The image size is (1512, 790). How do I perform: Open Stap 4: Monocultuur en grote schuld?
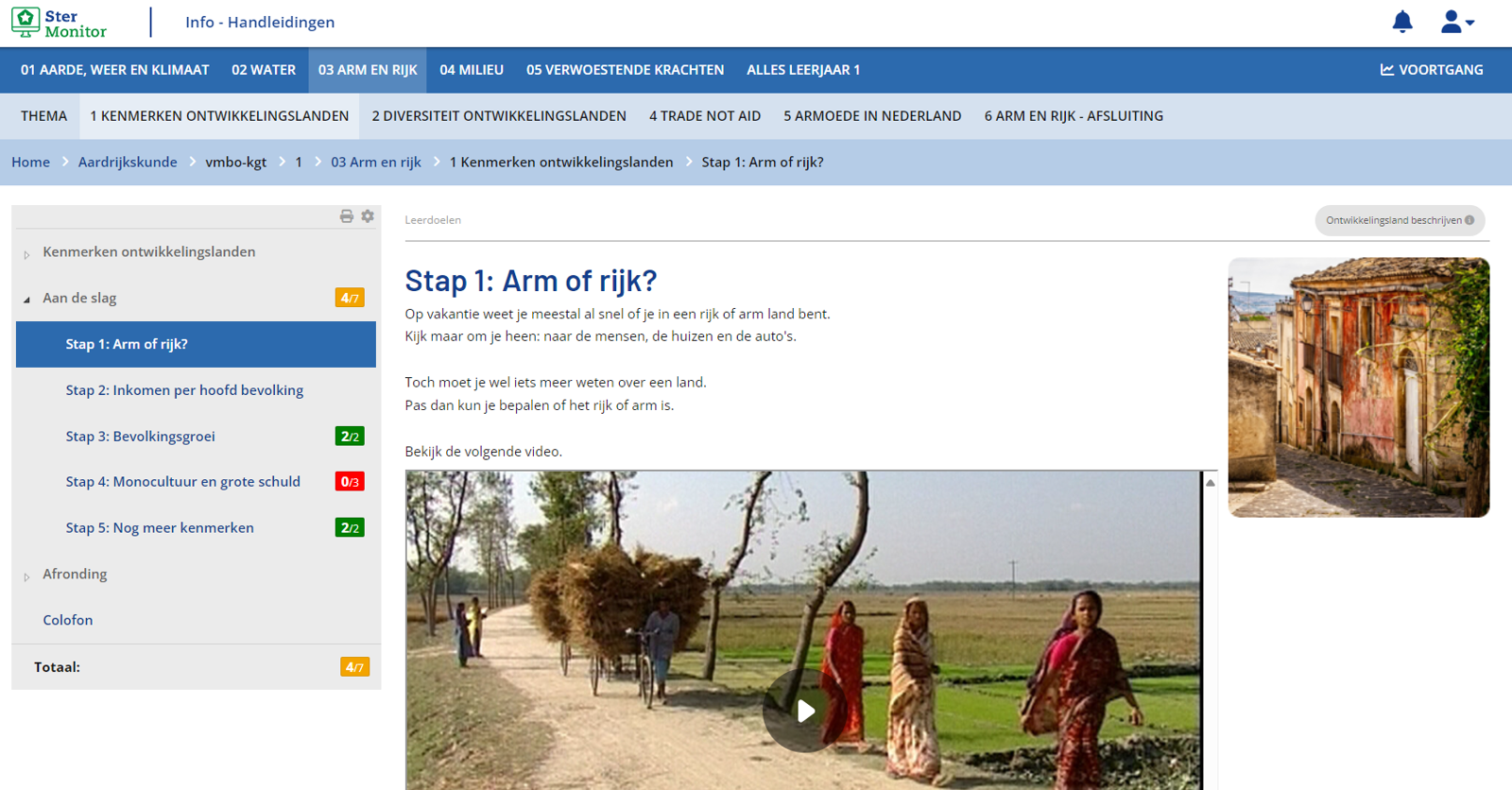(x=182, y=482)
